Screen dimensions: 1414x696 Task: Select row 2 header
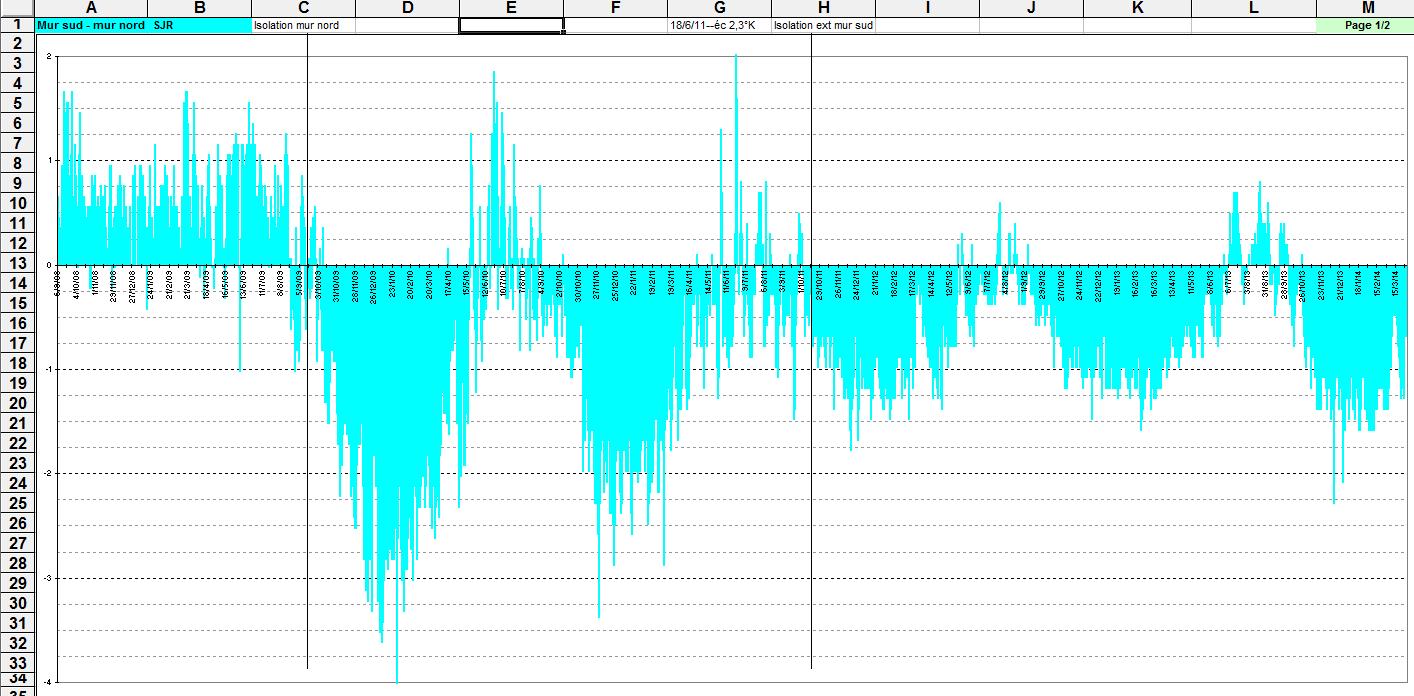click(x=18, y=43)
